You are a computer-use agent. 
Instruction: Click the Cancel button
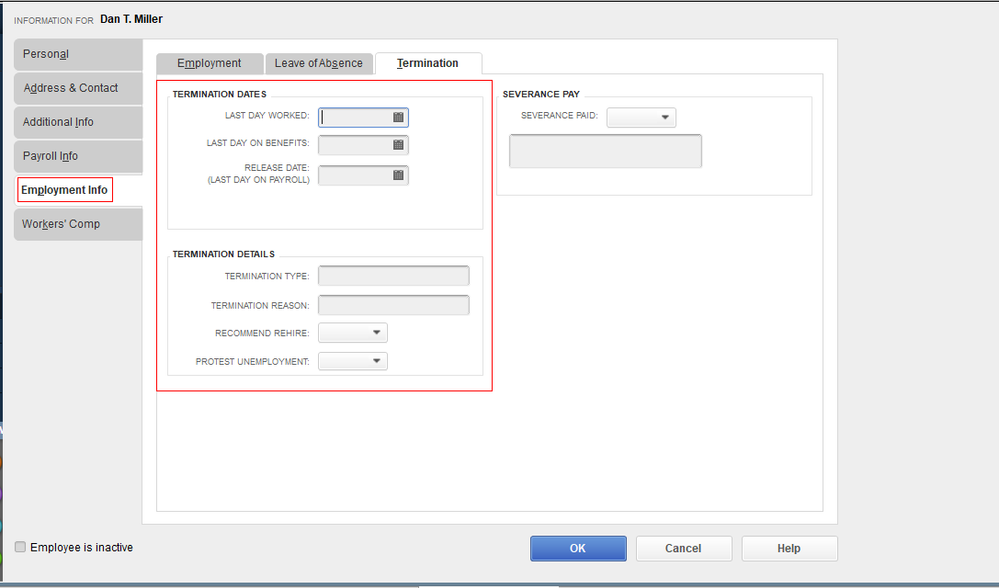(x=684, y=548)
